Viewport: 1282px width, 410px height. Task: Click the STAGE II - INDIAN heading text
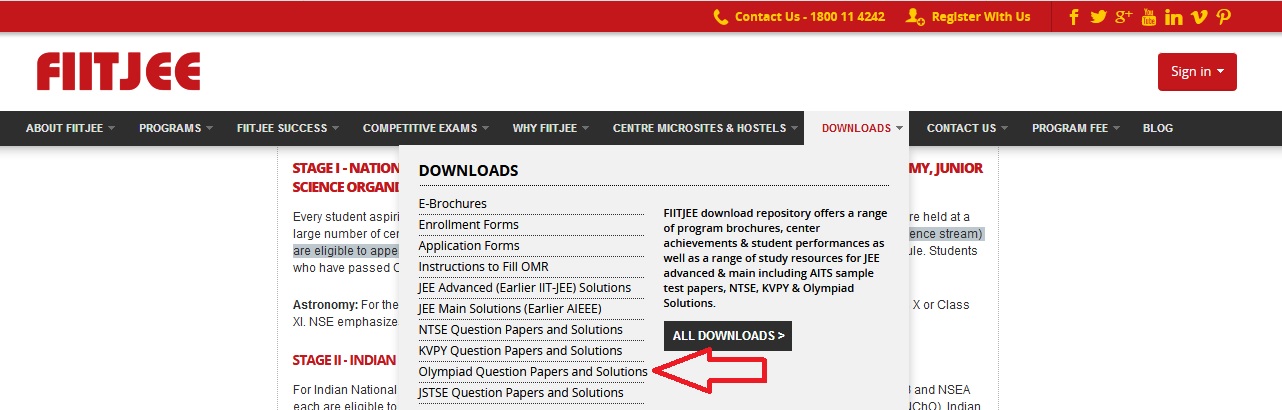tap(345, 360)
